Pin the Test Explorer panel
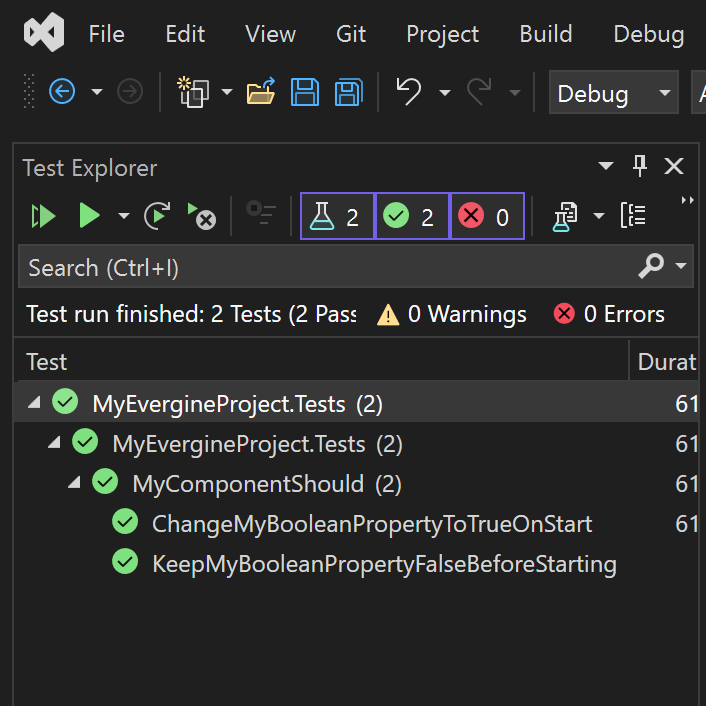Image resolution: width=706 pixels, height=706 pixels. (x=641, y=167)
